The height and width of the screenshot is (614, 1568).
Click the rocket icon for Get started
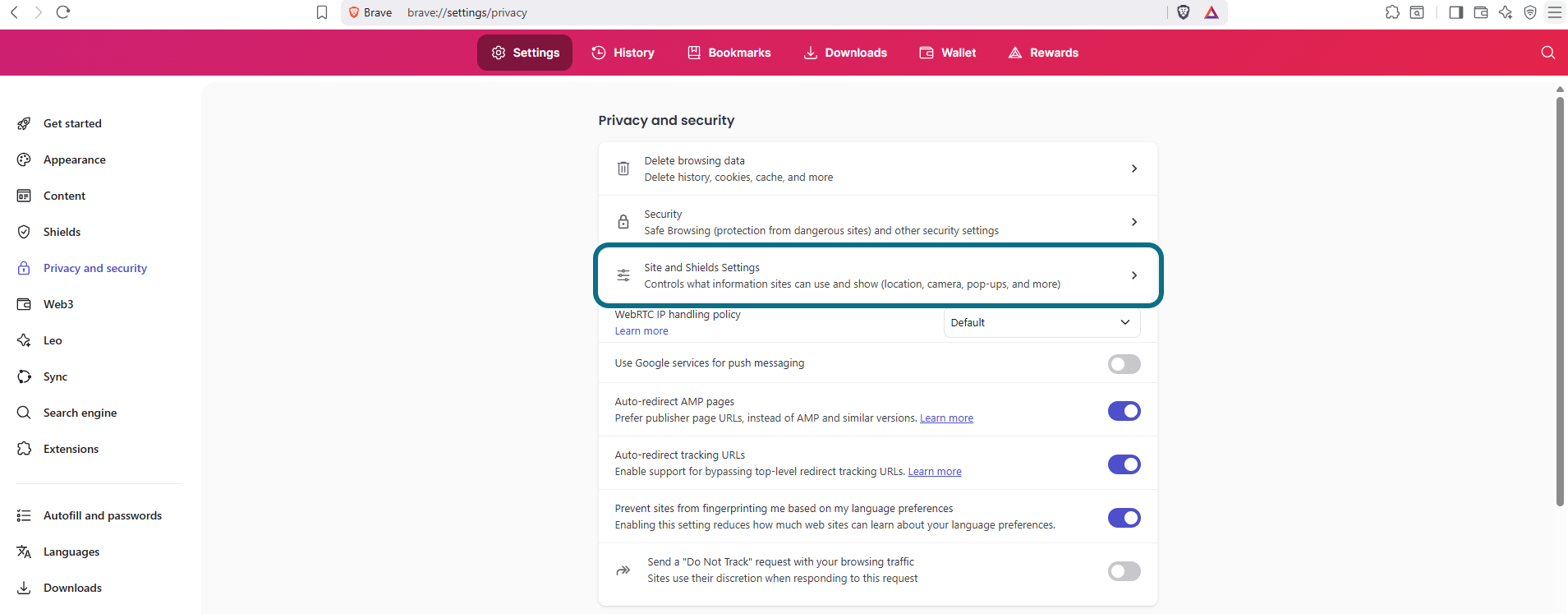pos(24,123)
